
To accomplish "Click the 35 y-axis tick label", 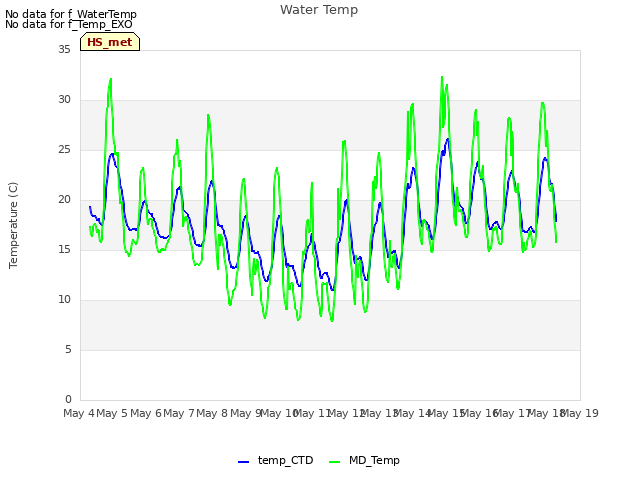I will (x=64, y=50).
